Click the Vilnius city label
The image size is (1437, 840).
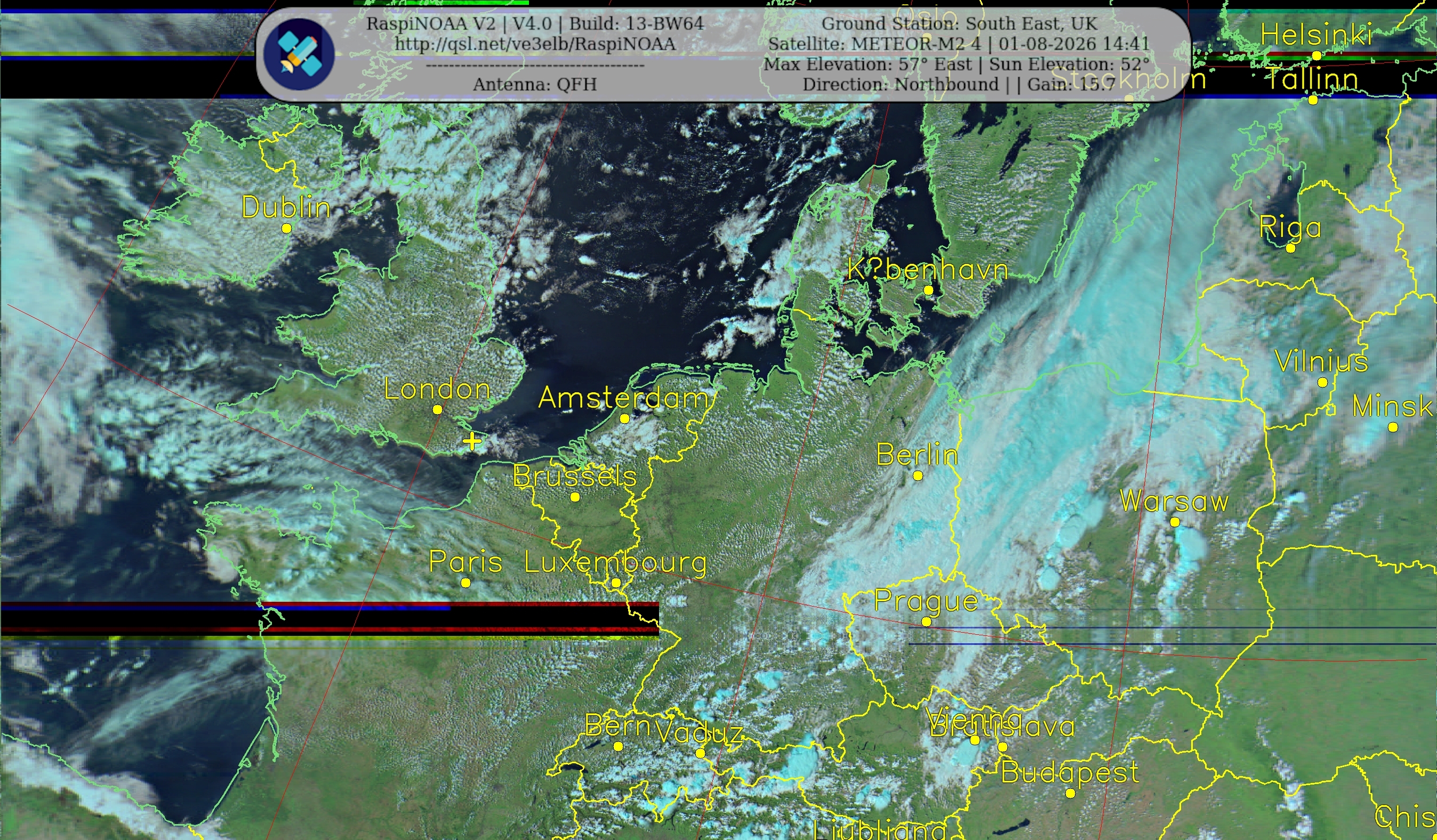coord(1322,362)
